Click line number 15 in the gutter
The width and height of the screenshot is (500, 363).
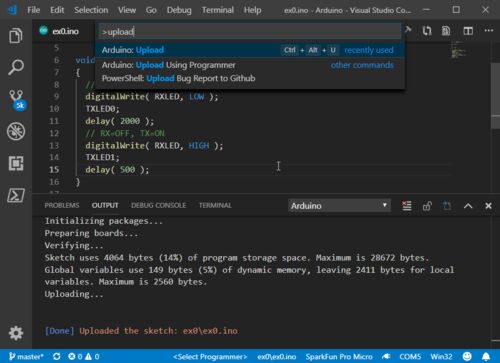coord(54,169)
